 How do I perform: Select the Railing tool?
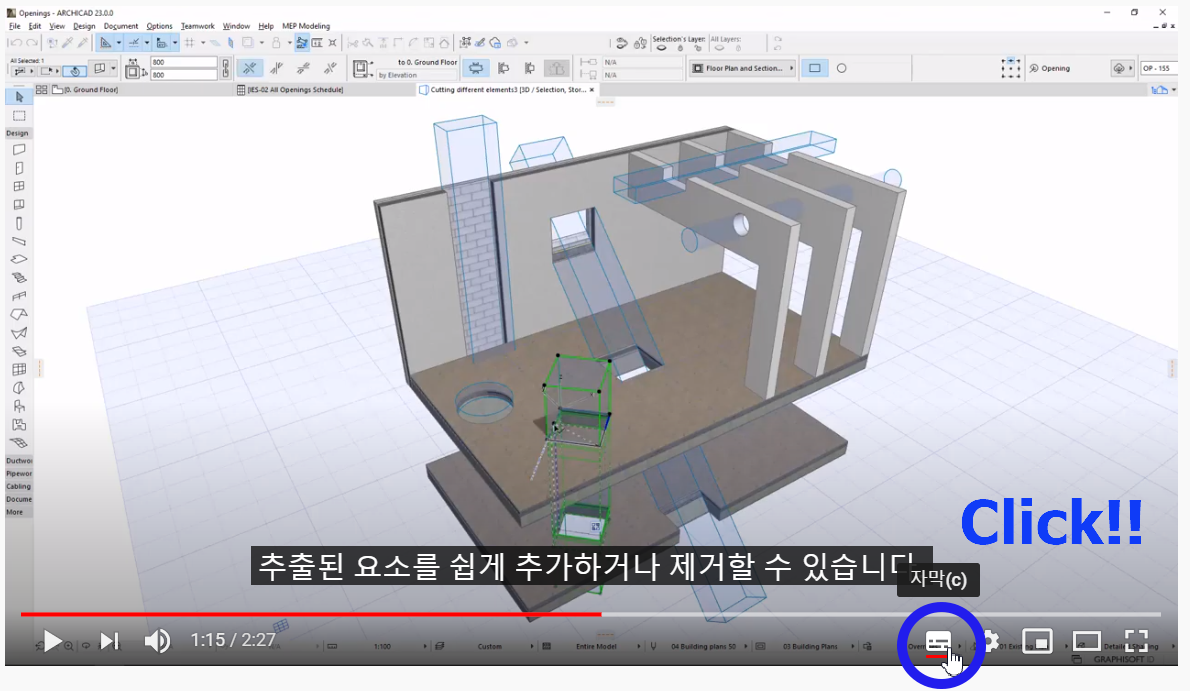pos(19,296)
